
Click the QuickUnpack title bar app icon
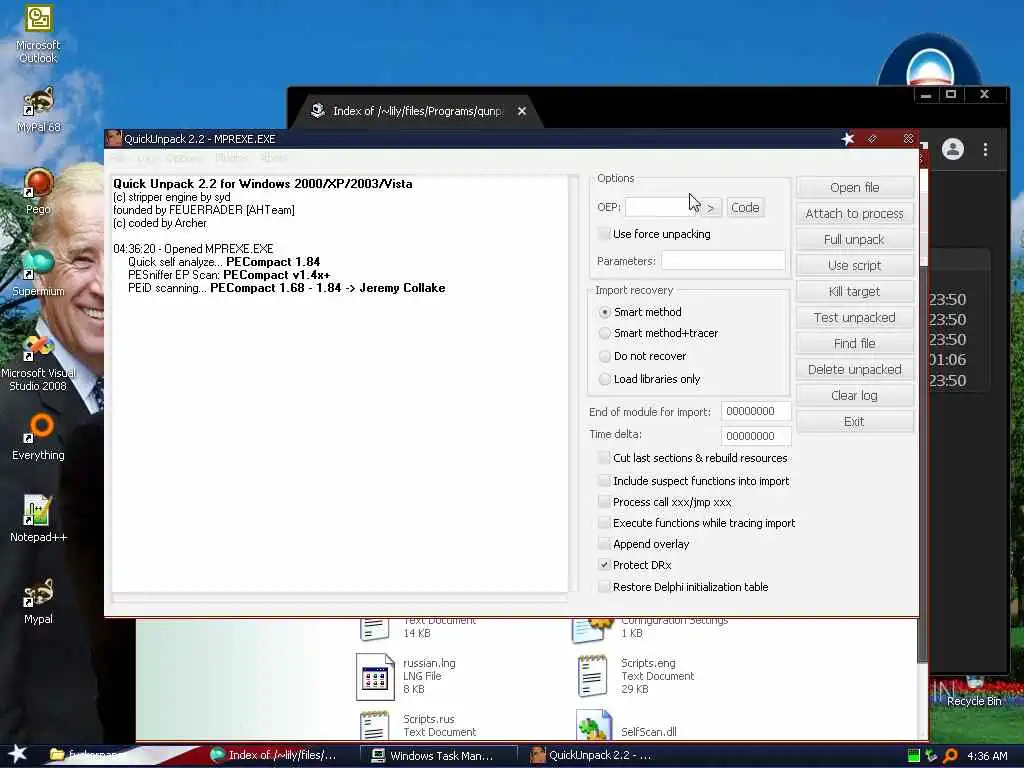[114, 138]
